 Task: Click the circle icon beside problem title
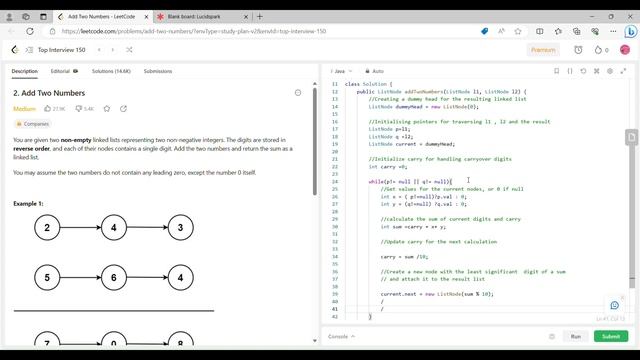click(298, 93)
